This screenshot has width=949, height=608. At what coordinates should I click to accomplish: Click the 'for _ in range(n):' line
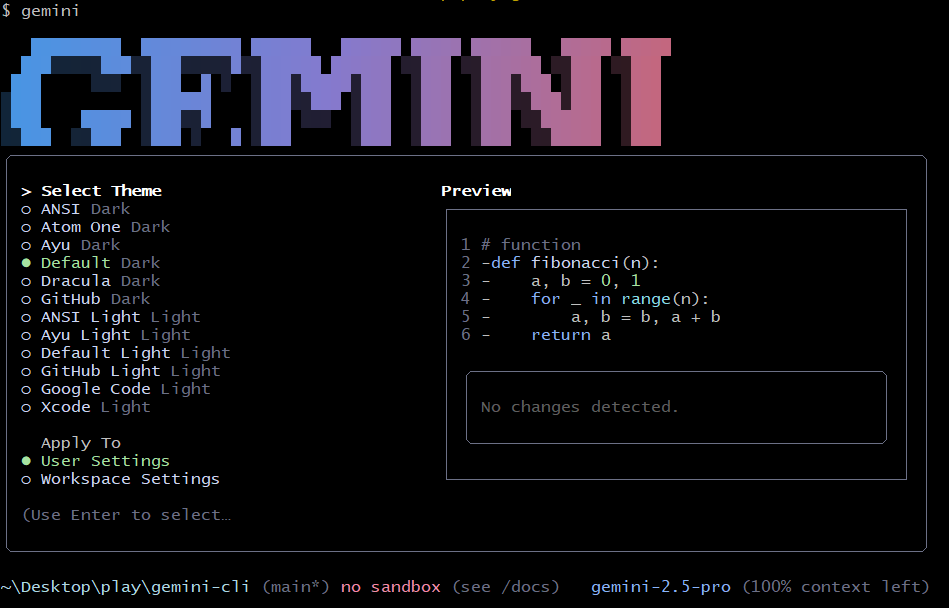tap(620, 299)
